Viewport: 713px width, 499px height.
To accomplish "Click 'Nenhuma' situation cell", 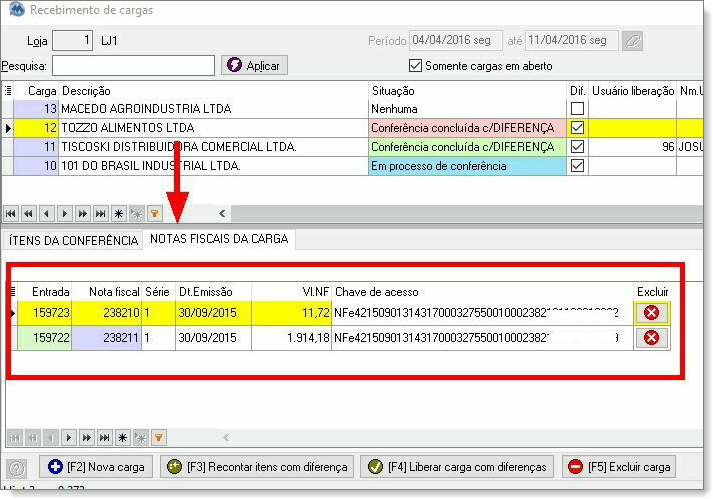I will [x=467, y=109].
